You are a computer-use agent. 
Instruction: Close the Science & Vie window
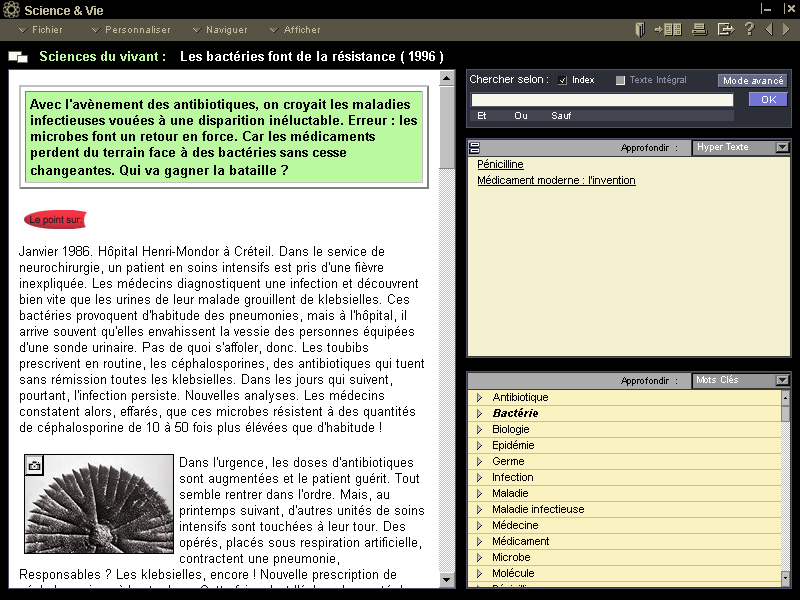789,9
